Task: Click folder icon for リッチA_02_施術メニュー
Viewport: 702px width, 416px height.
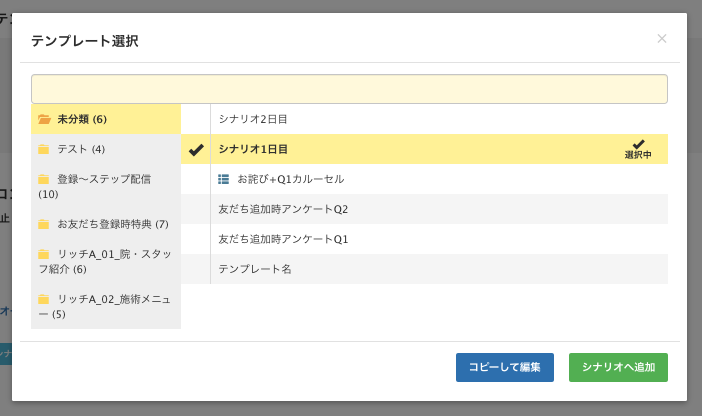Action: tap(44, 299)
